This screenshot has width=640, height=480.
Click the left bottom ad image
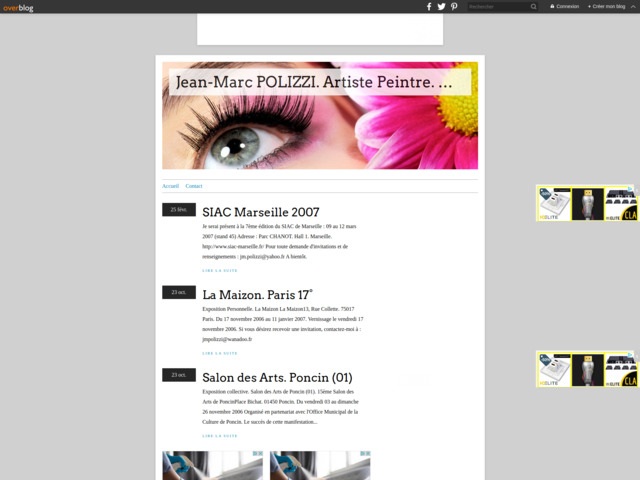click(213, 465)
